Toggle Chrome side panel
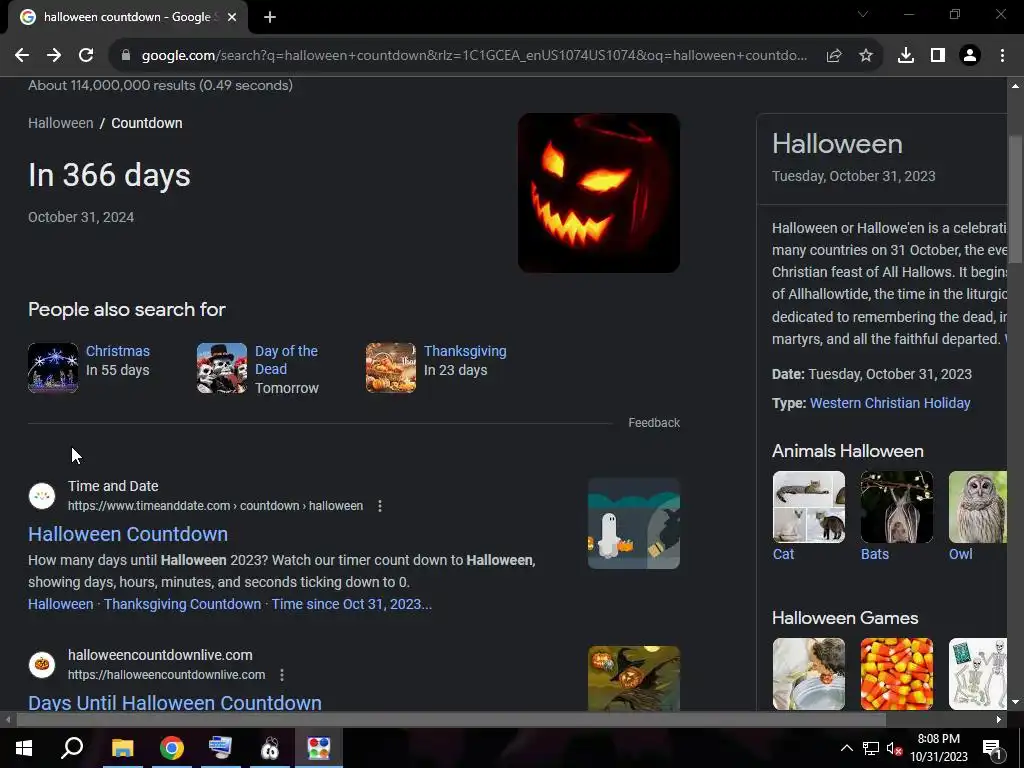 click(938, 56)
